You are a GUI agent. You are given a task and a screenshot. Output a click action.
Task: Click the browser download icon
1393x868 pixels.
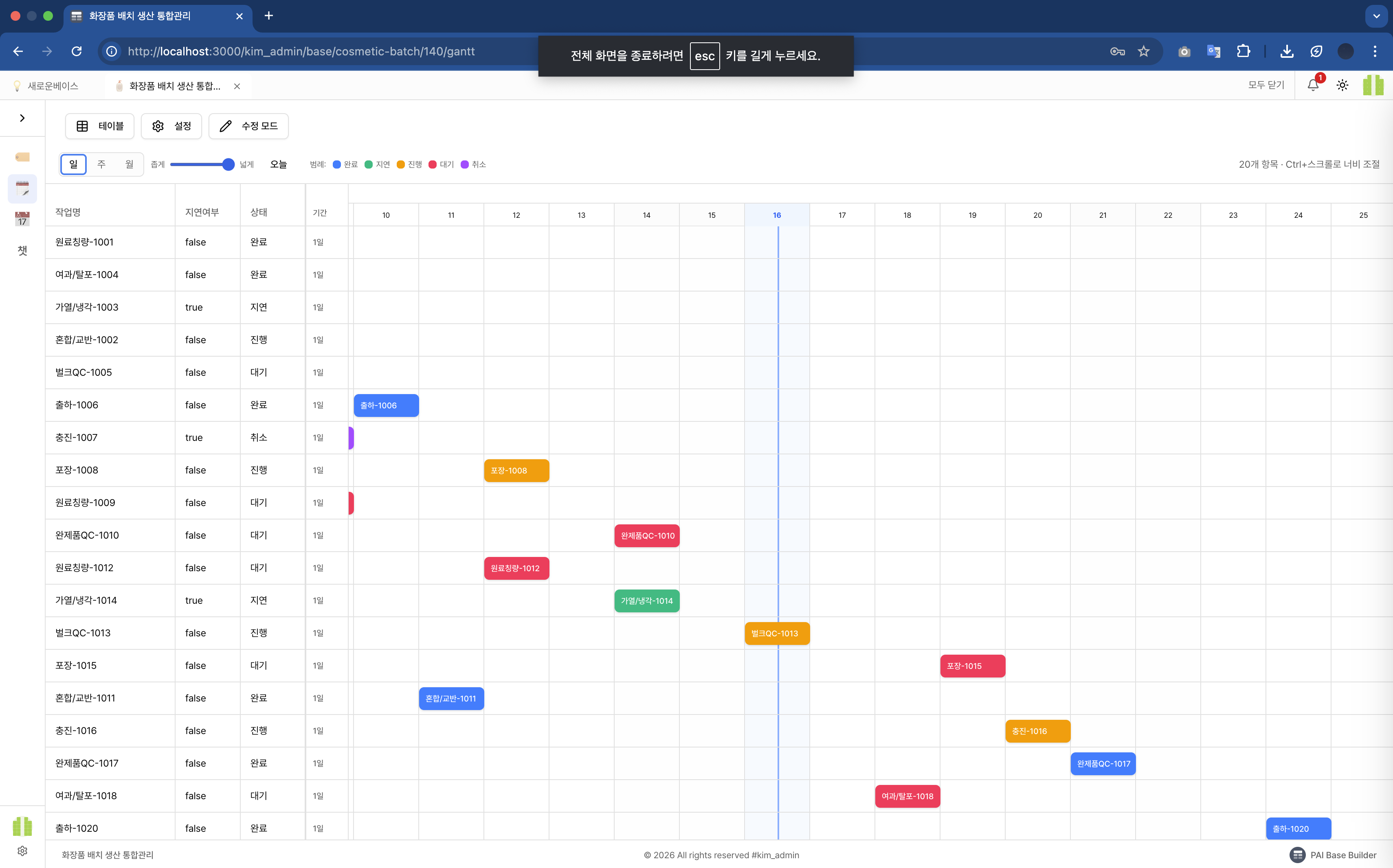[1287, 51]
